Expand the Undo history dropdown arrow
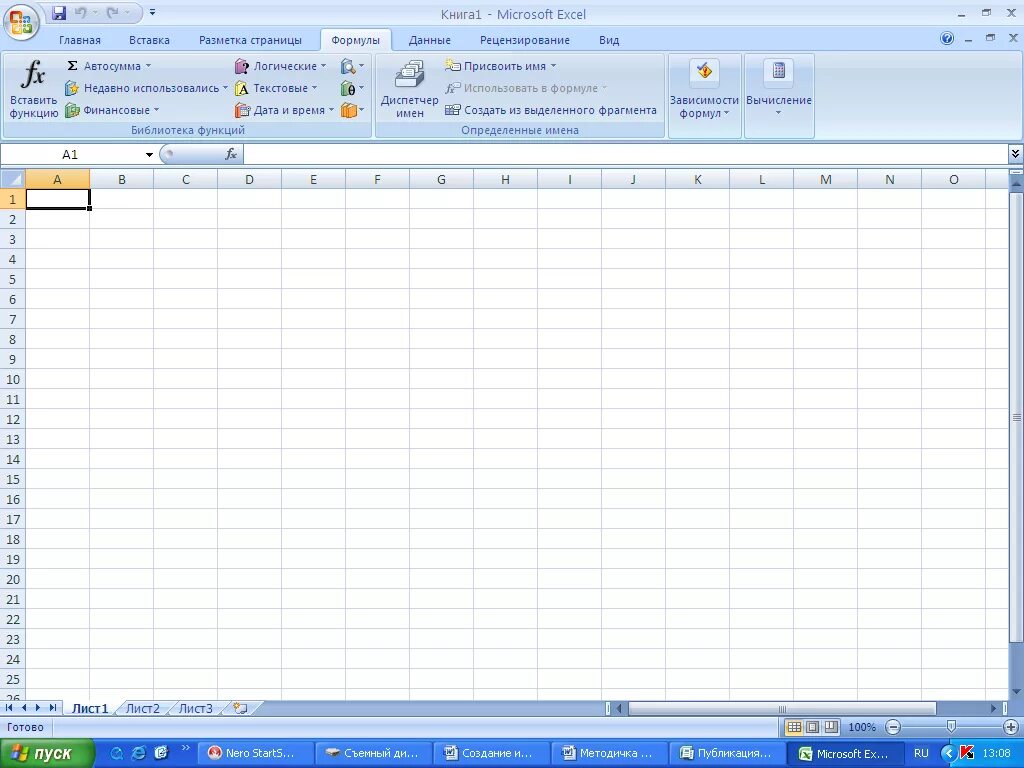The image size is (1024, 768). coord(95,12)
